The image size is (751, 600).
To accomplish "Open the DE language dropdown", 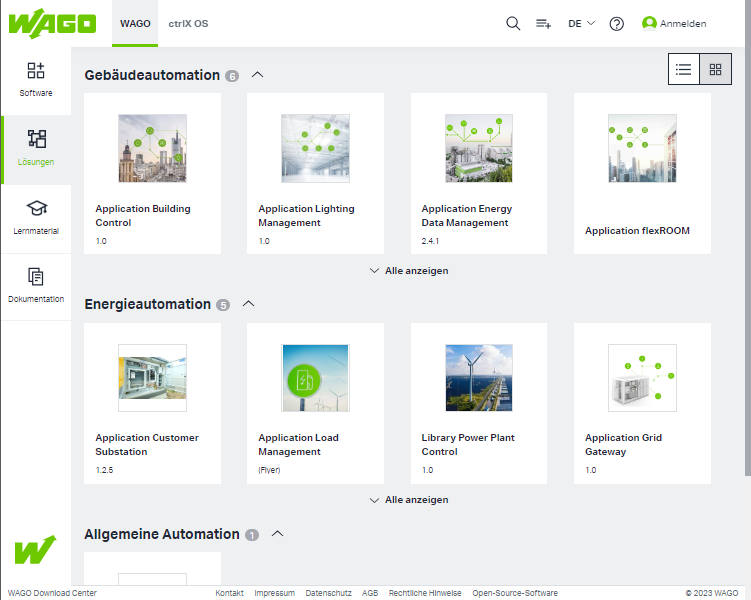I will [x=581, y=23].
